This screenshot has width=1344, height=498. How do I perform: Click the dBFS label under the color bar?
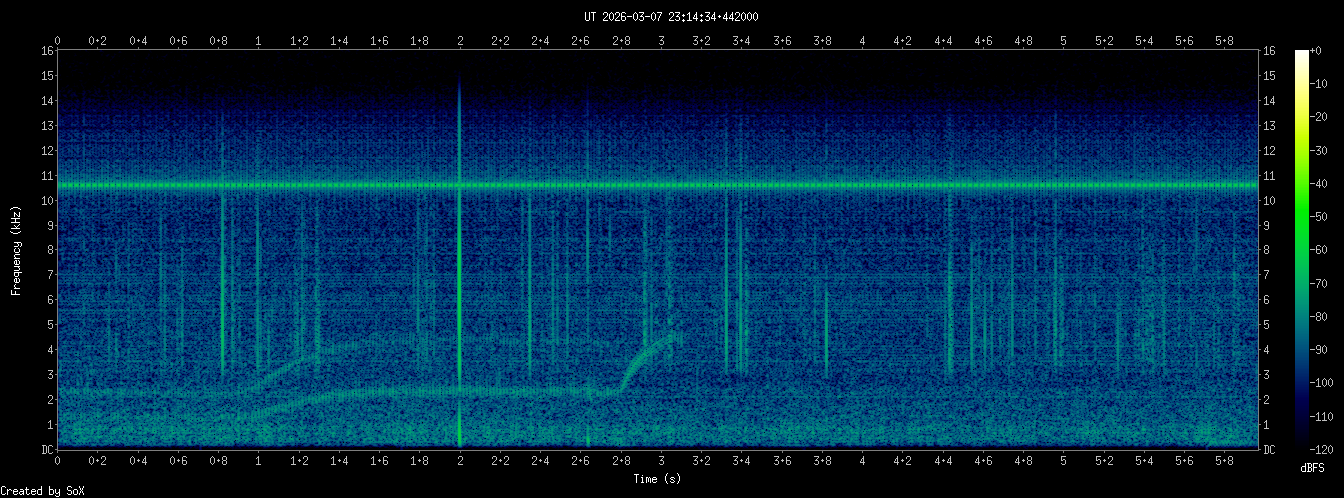point(1313,468)
